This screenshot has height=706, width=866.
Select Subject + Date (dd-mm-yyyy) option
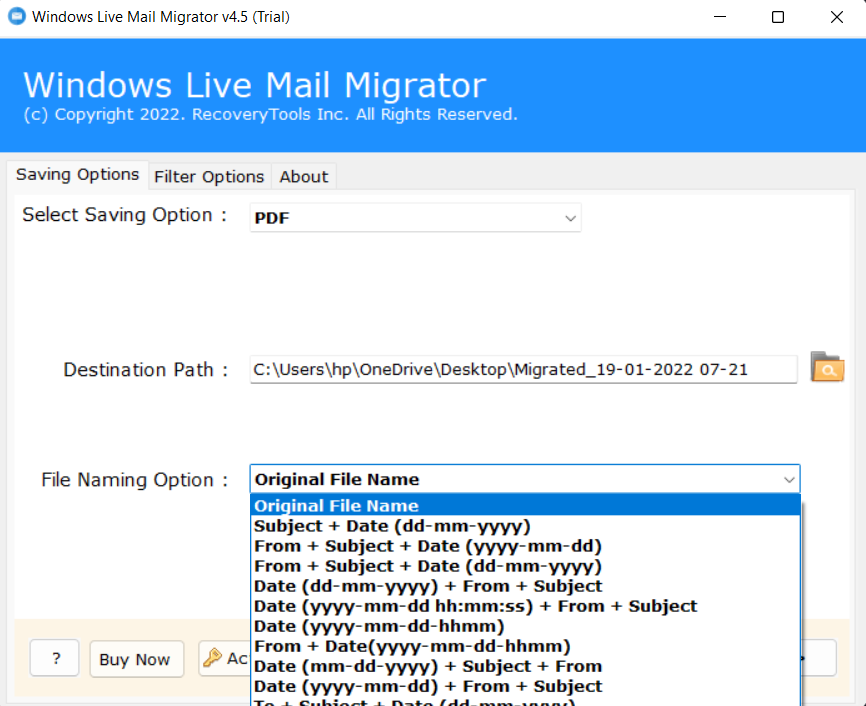point(525,526)
